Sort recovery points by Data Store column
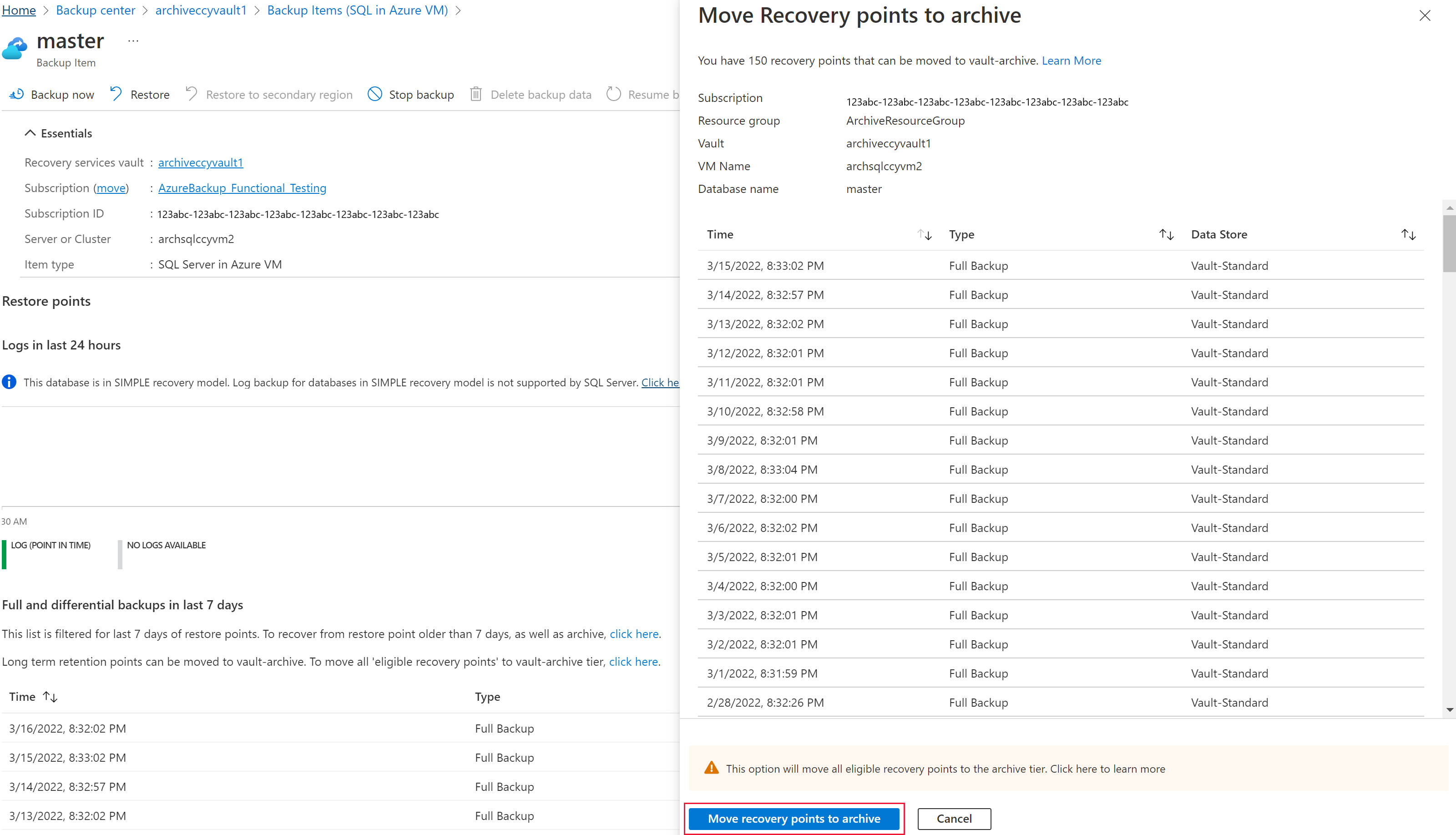The width and height of the screenshot is (1456, 835). click(1408, 234)
